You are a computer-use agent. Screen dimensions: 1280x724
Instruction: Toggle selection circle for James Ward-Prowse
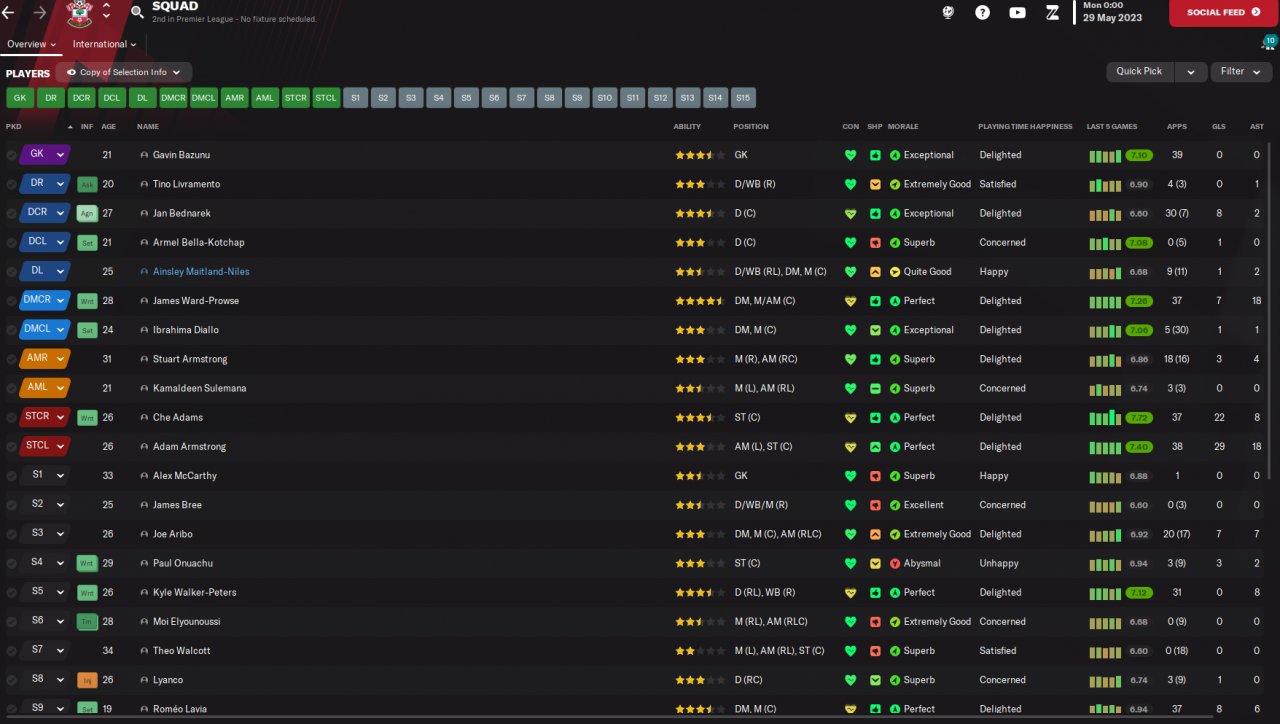(11, 301)
